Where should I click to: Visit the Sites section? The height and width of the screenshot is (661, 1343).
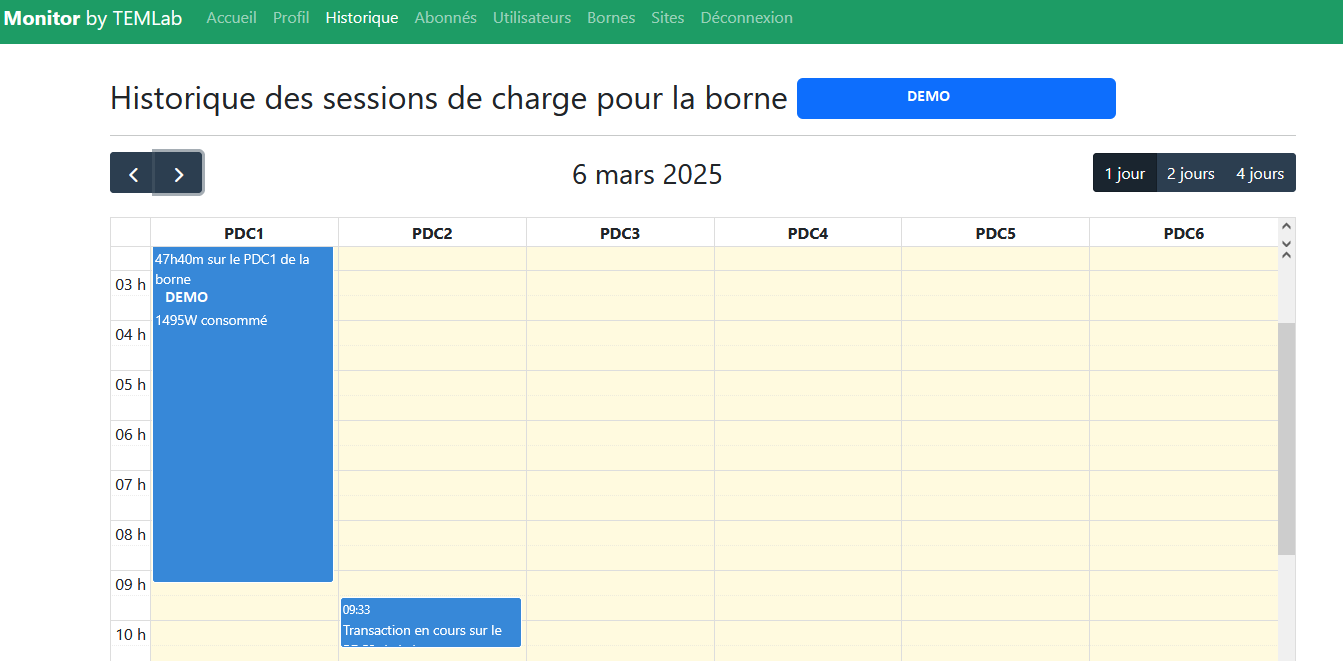(668, 17)
